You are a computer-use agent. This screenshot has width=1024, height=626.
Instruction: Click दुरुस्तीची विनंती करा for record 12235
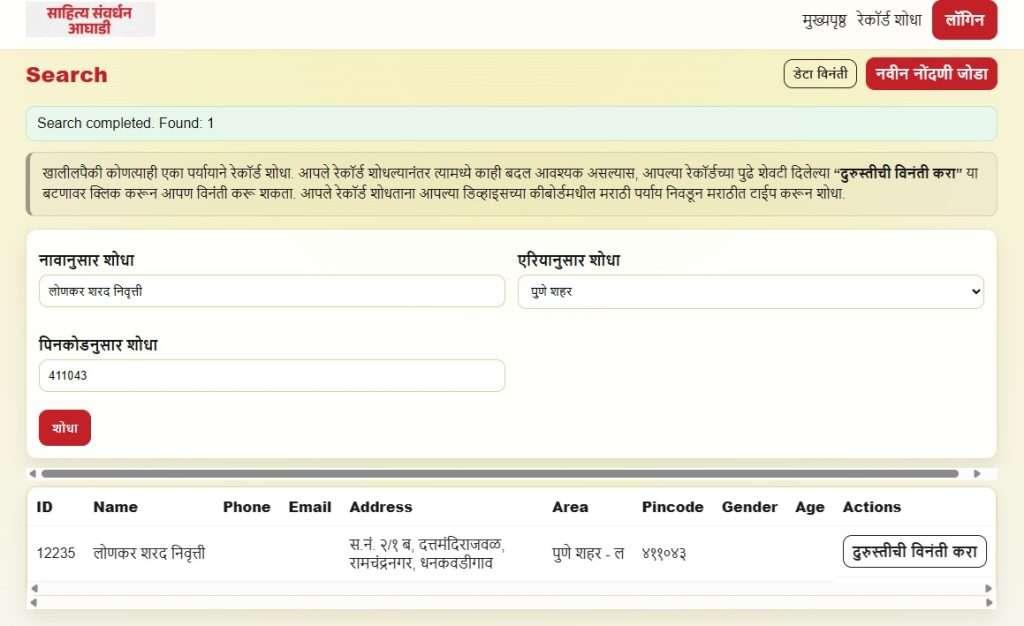[914, 552]
